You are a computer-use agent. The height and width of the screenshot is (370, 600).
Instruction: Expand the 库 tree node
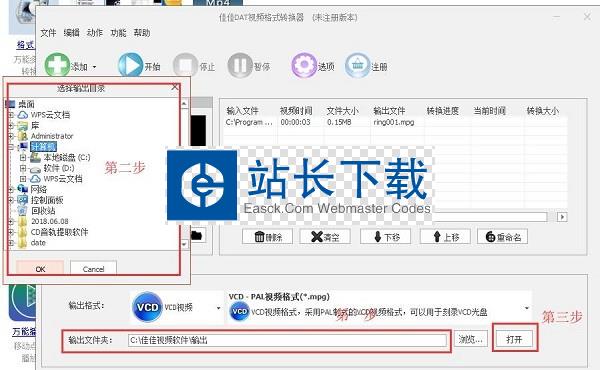coord(11,126)
